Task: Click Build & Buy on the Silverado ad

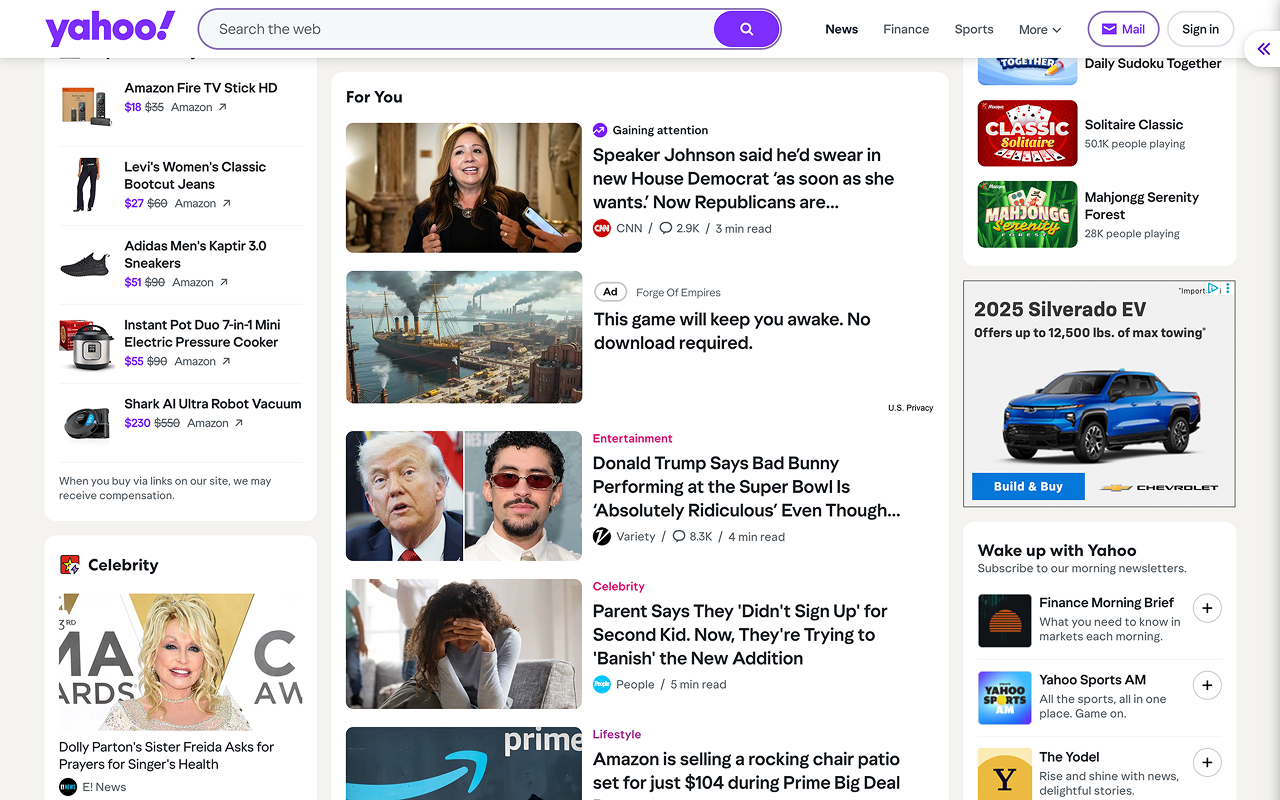Action: point(1027,486)
